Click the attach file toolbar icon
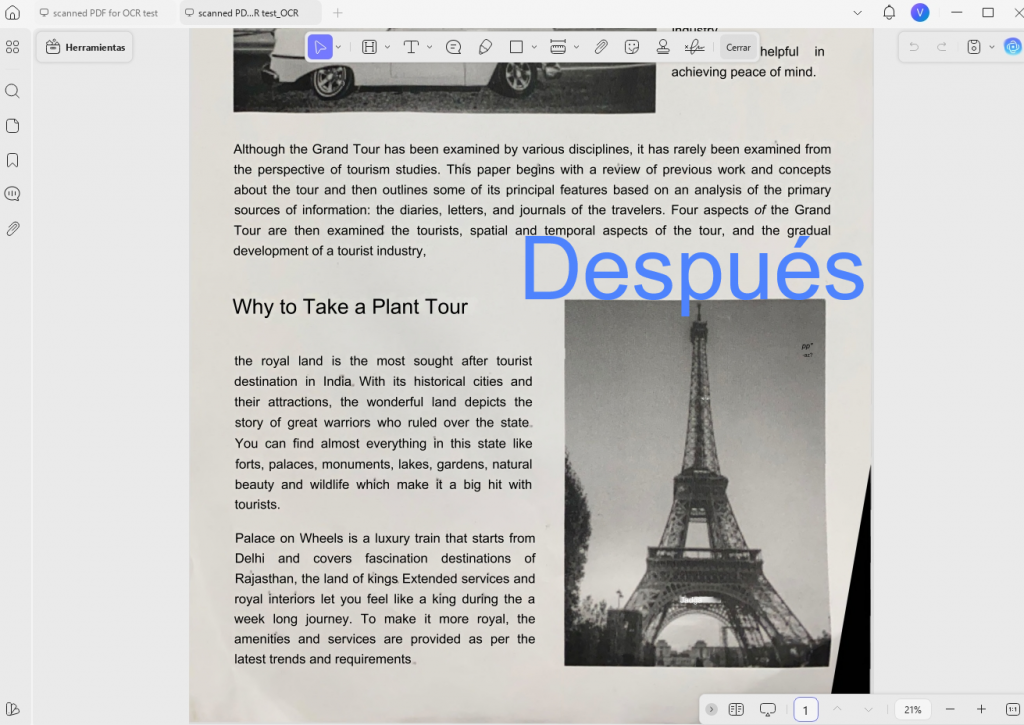Viewport: 1024px width, 725px height. pos(601,47)
